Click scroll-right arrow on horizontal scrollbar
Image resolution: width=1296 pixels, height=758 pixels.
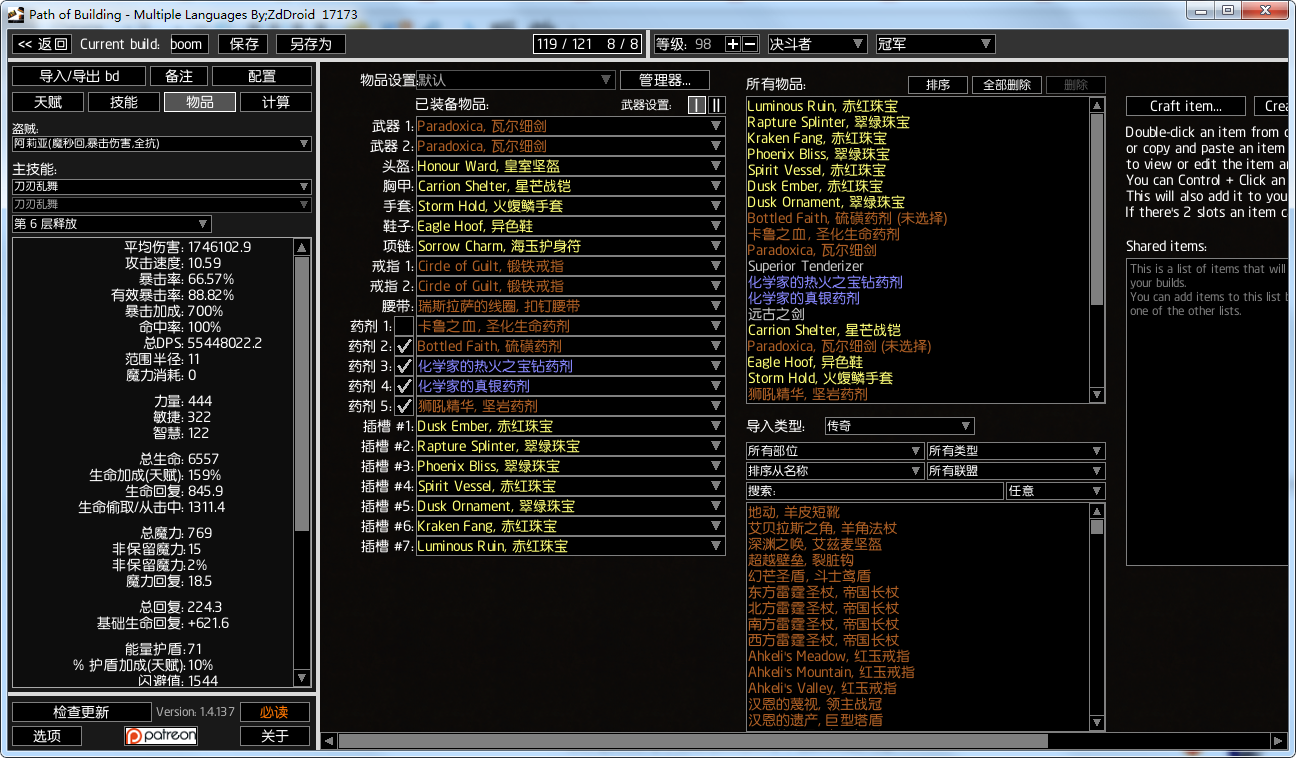(x=1279, y=741)
